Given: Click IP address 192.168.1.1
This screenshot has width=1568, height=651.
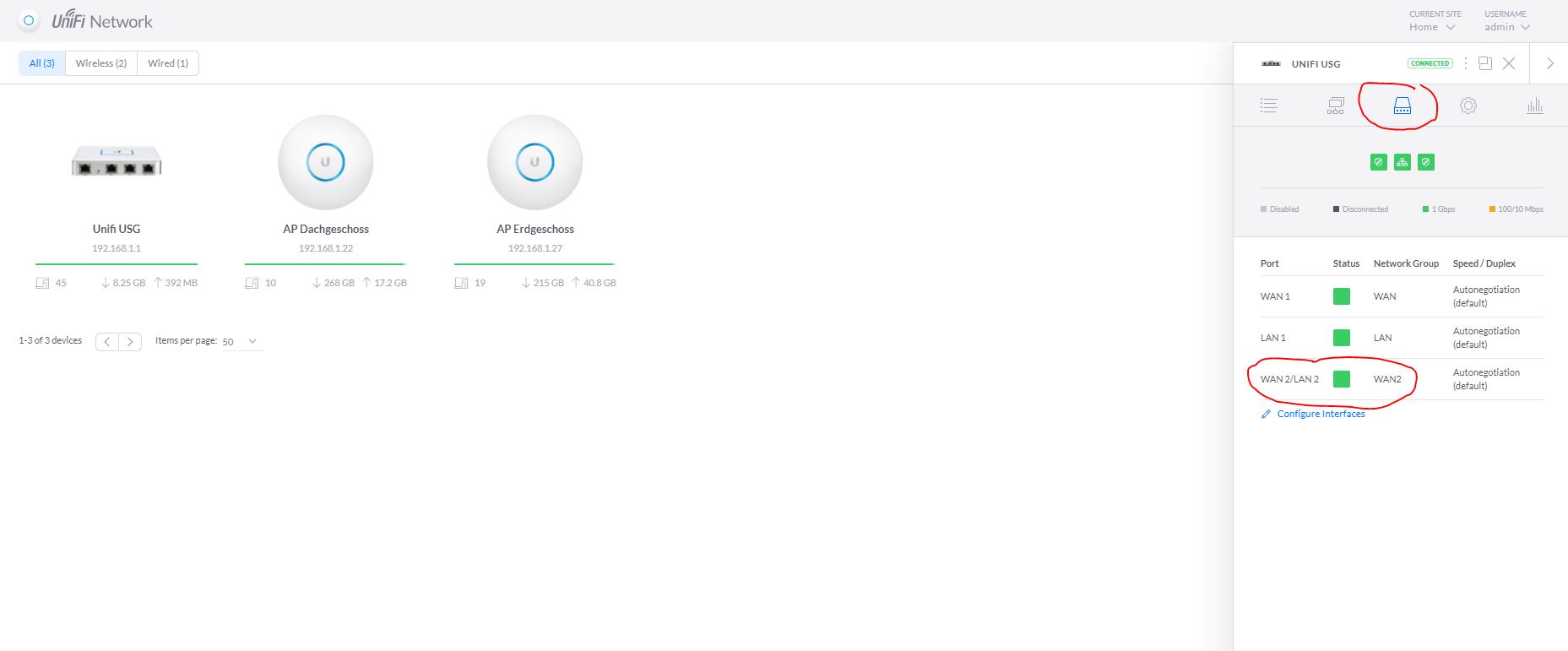Looking at the screenshot, I should pos(117,248).
